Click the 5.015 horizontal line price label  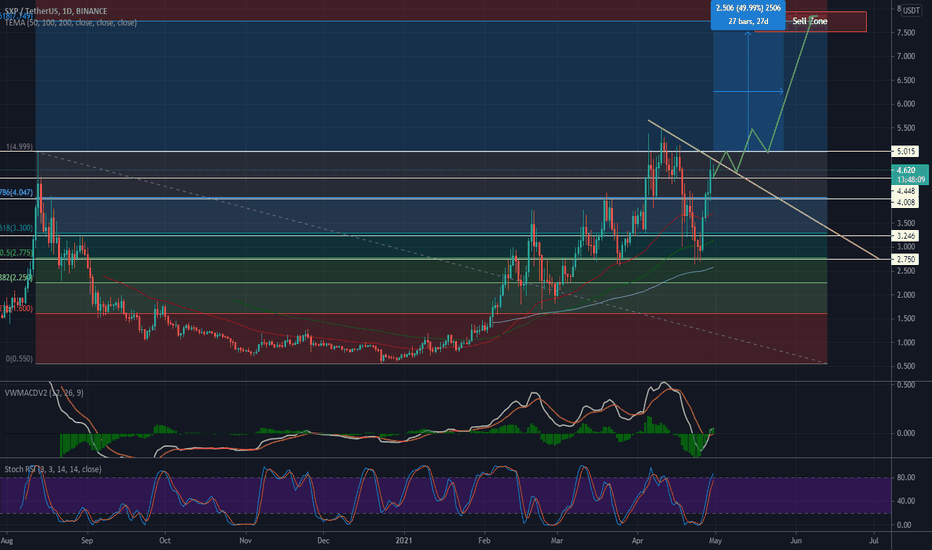point(905,152)
